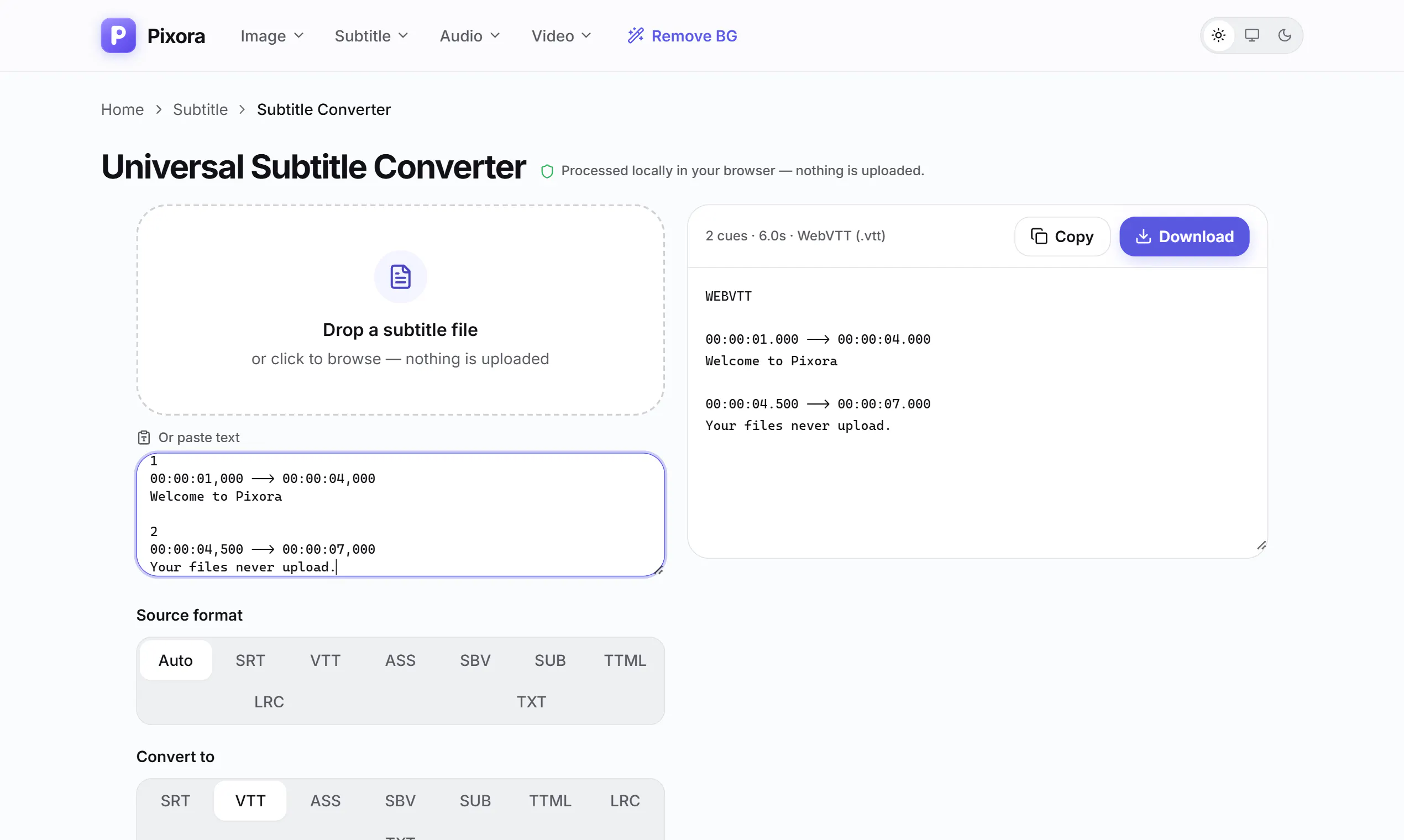
Task: Select TTML in Convert to options
Action: [549, 801]
